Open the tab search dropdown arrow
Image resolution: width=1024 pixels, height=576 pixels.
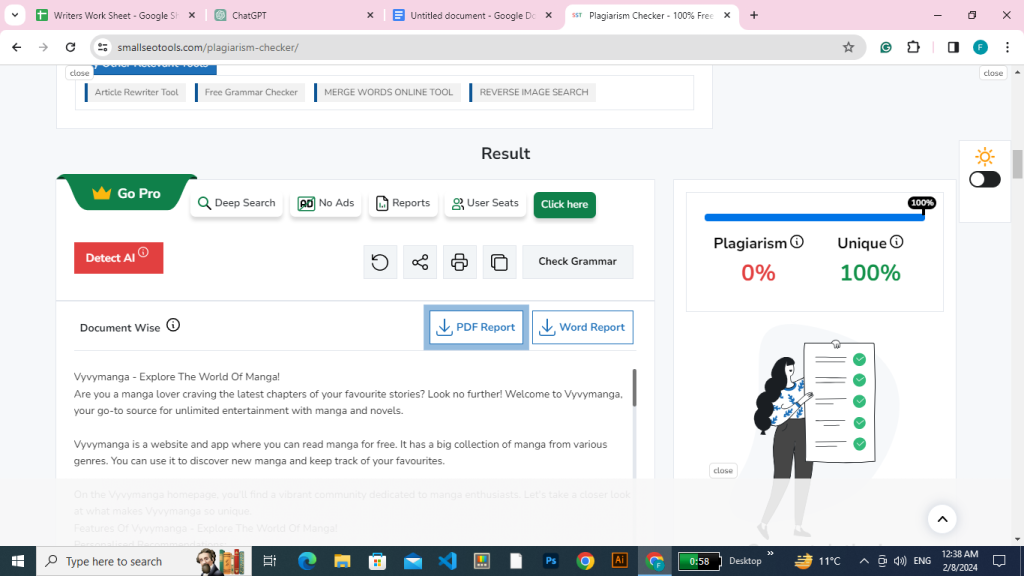point(14,15)
